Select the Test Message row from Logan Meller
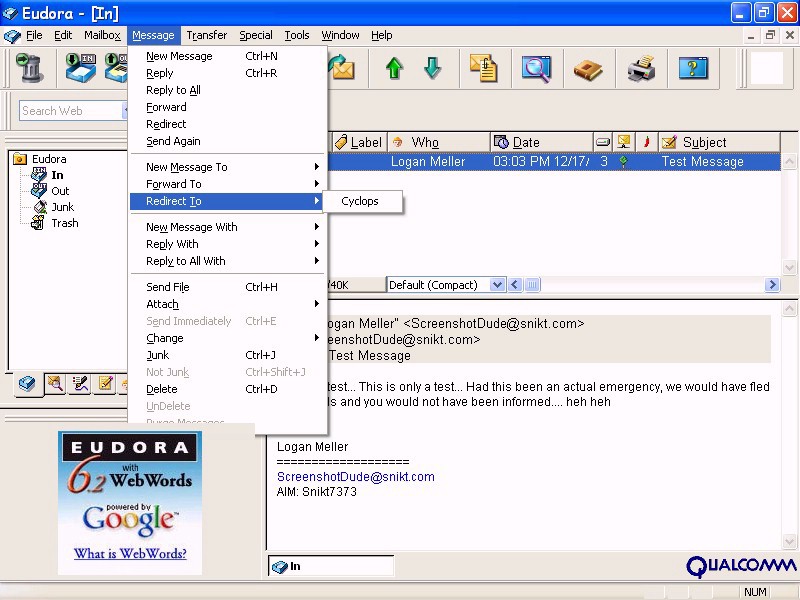 (553, 162)
